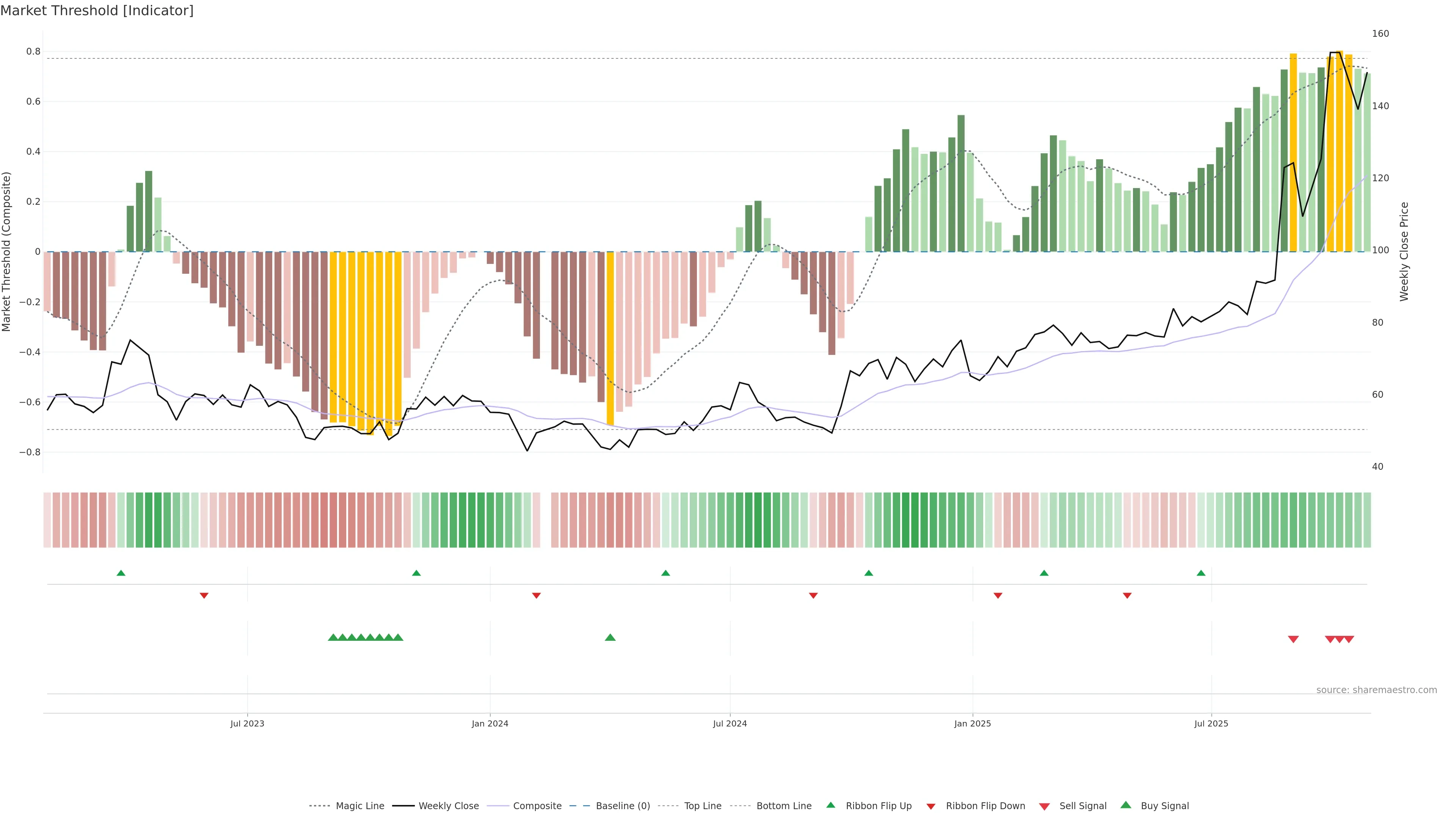This screenshot has width=1456, height=819.
Task: Click the first green ribbon flip up marker
Action: pyautogui.click(x=121, y=573)
